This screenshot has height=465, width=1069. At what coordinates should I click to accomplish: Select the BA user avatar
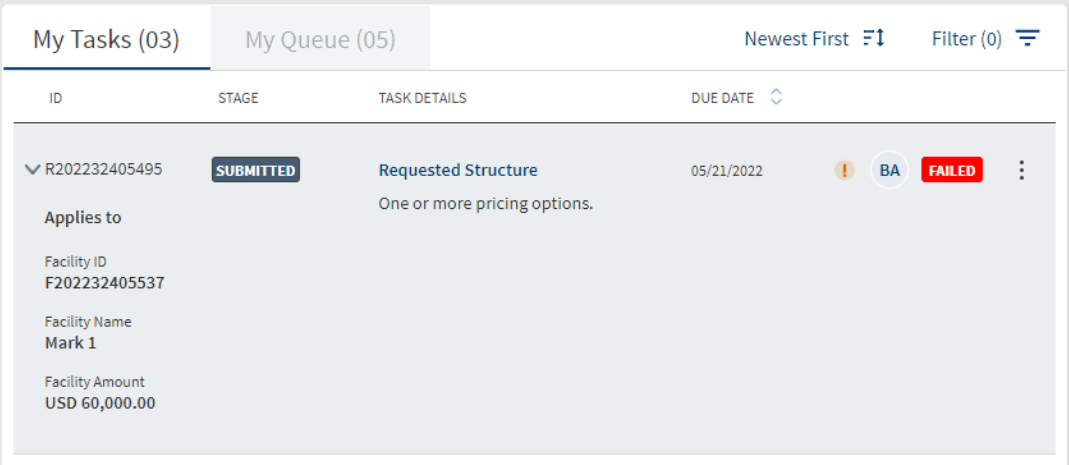pyautogui.click(x=889, y=170)
